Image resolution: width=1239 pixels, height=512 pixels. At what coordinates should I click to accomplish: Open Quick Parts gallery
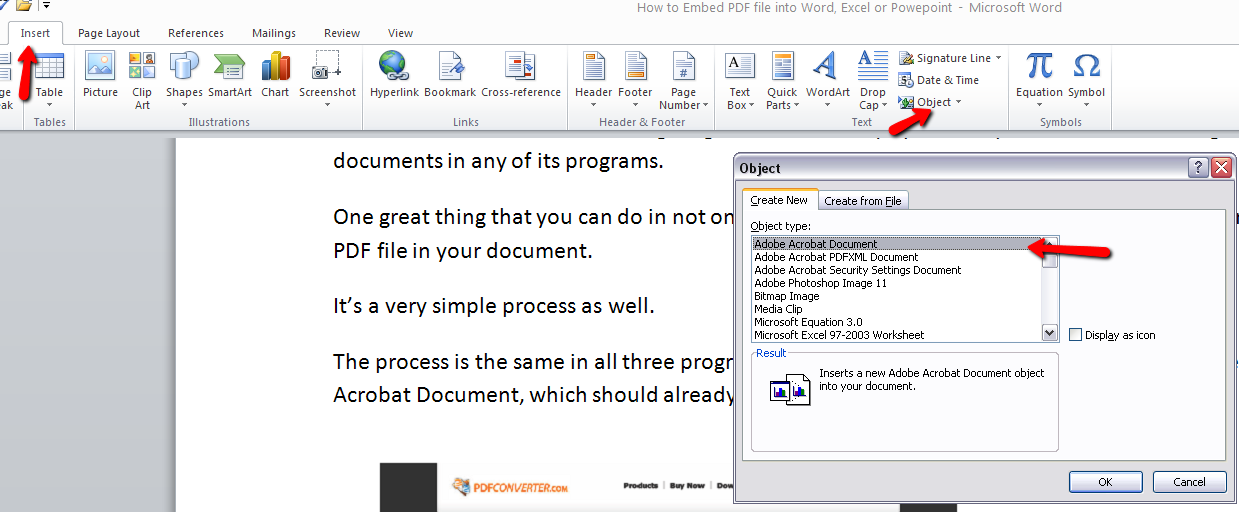click(x=782, y=80)
